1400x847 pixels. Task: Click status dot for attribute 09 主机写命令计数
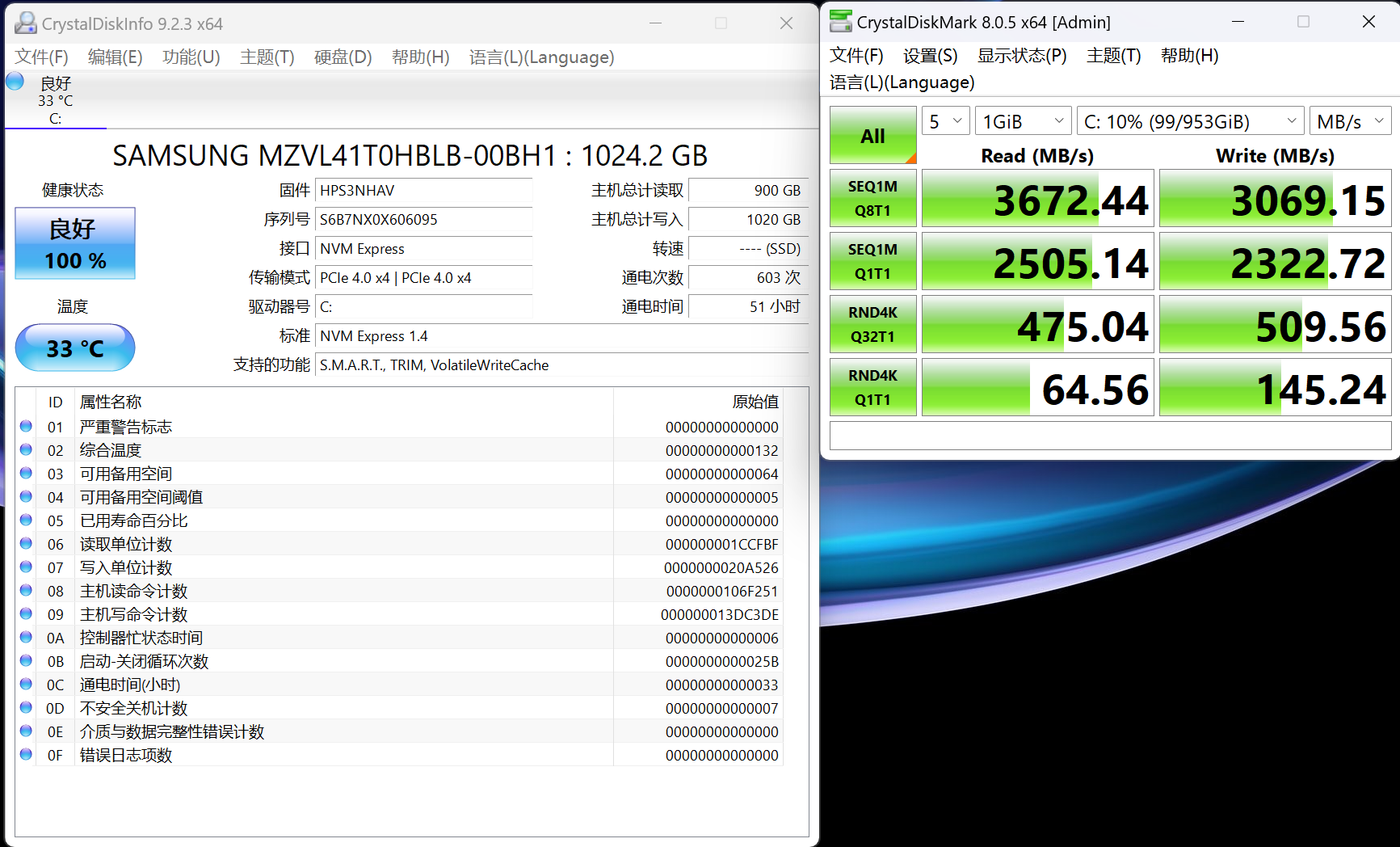coord(26,613)
